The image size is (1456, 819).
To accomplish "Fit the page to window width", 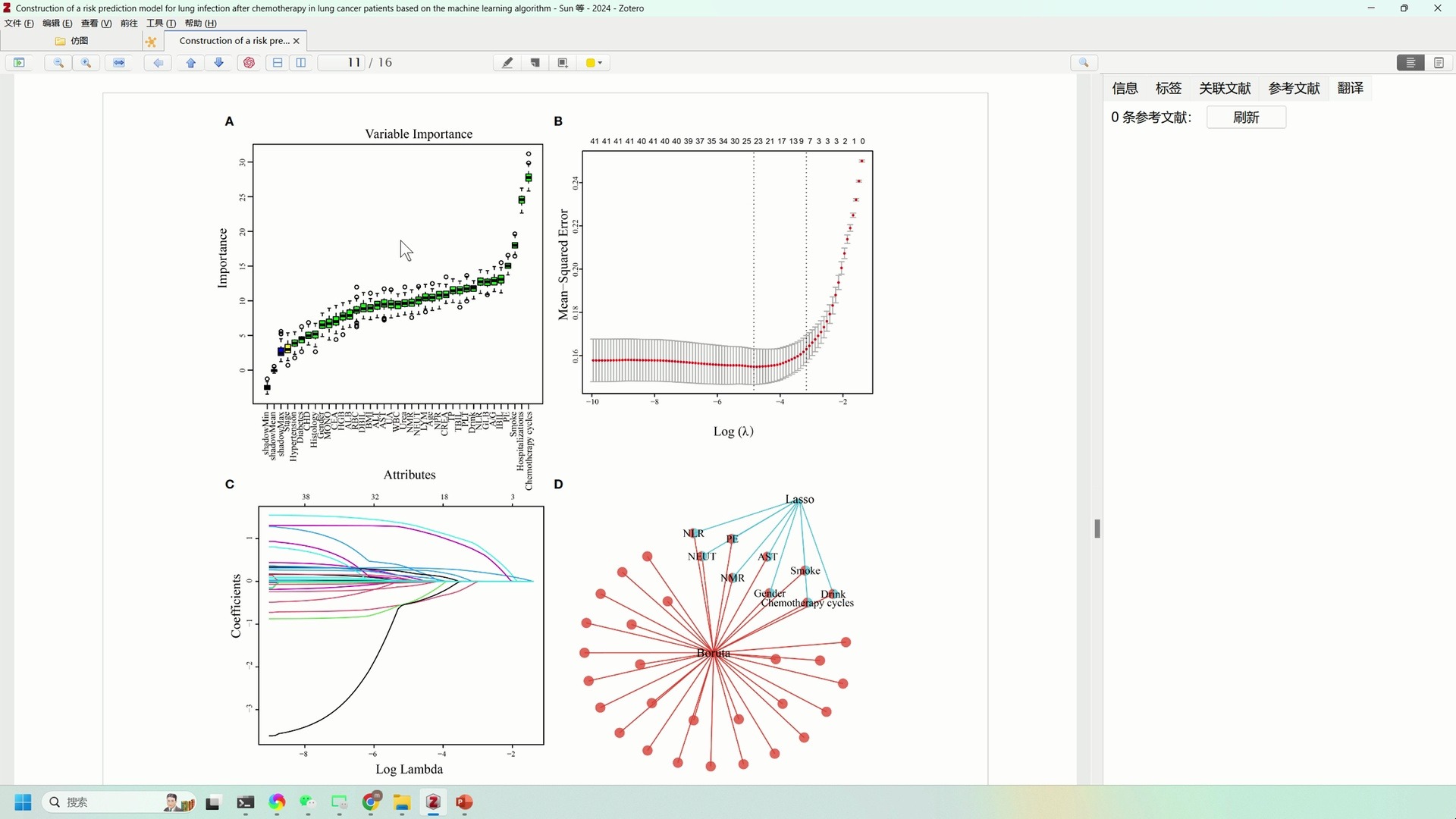I will [119, 63].
